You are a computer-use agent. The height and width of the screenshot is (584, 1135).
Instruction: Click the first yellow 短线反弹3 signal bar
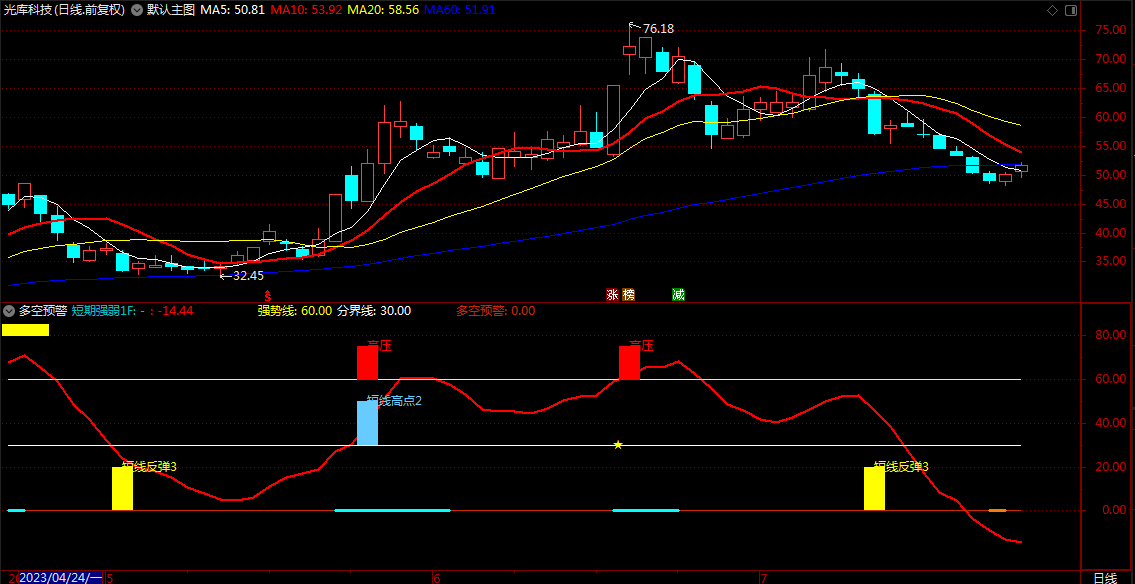pos(122,488)
